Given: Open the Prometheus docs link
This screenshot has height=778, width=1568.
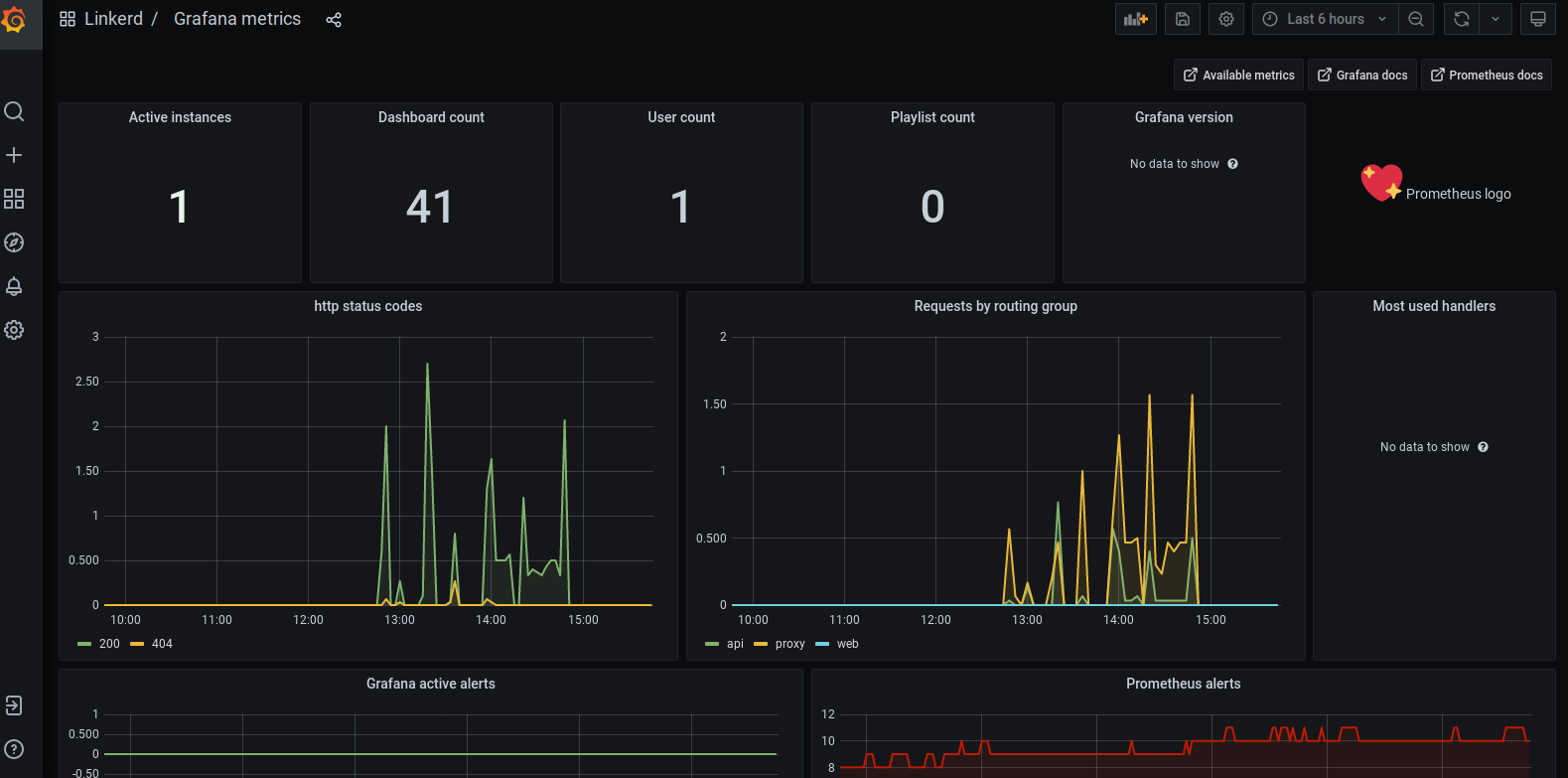Looking at the screenshot, I should 1487,75.
